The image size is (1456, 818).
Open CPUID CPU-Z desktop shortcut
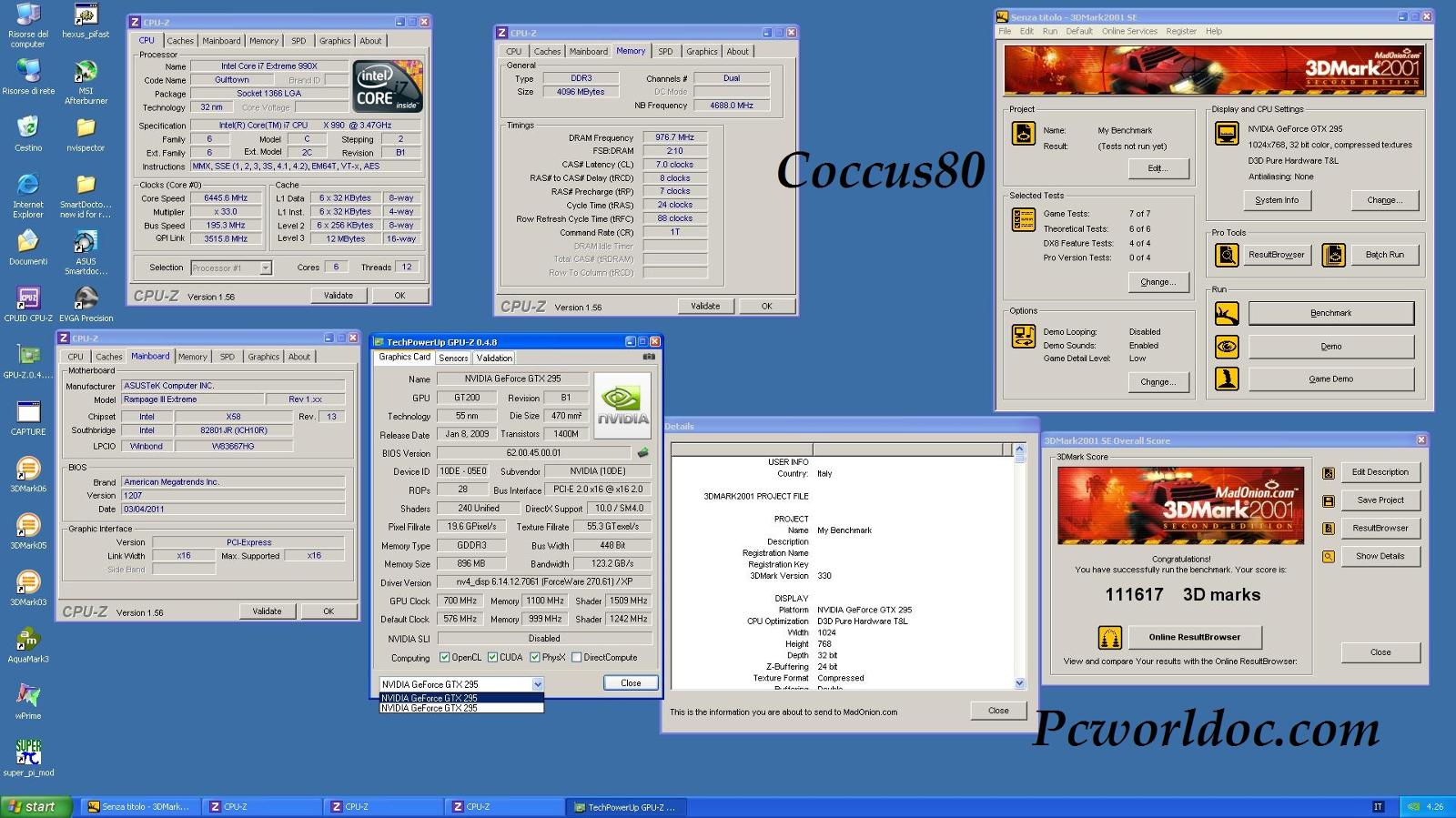click(28, 304)
